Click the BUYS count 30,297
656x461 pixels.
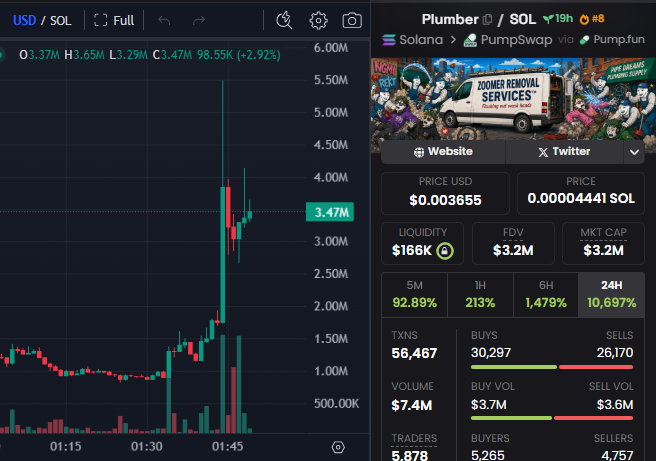tap(491, 353)
